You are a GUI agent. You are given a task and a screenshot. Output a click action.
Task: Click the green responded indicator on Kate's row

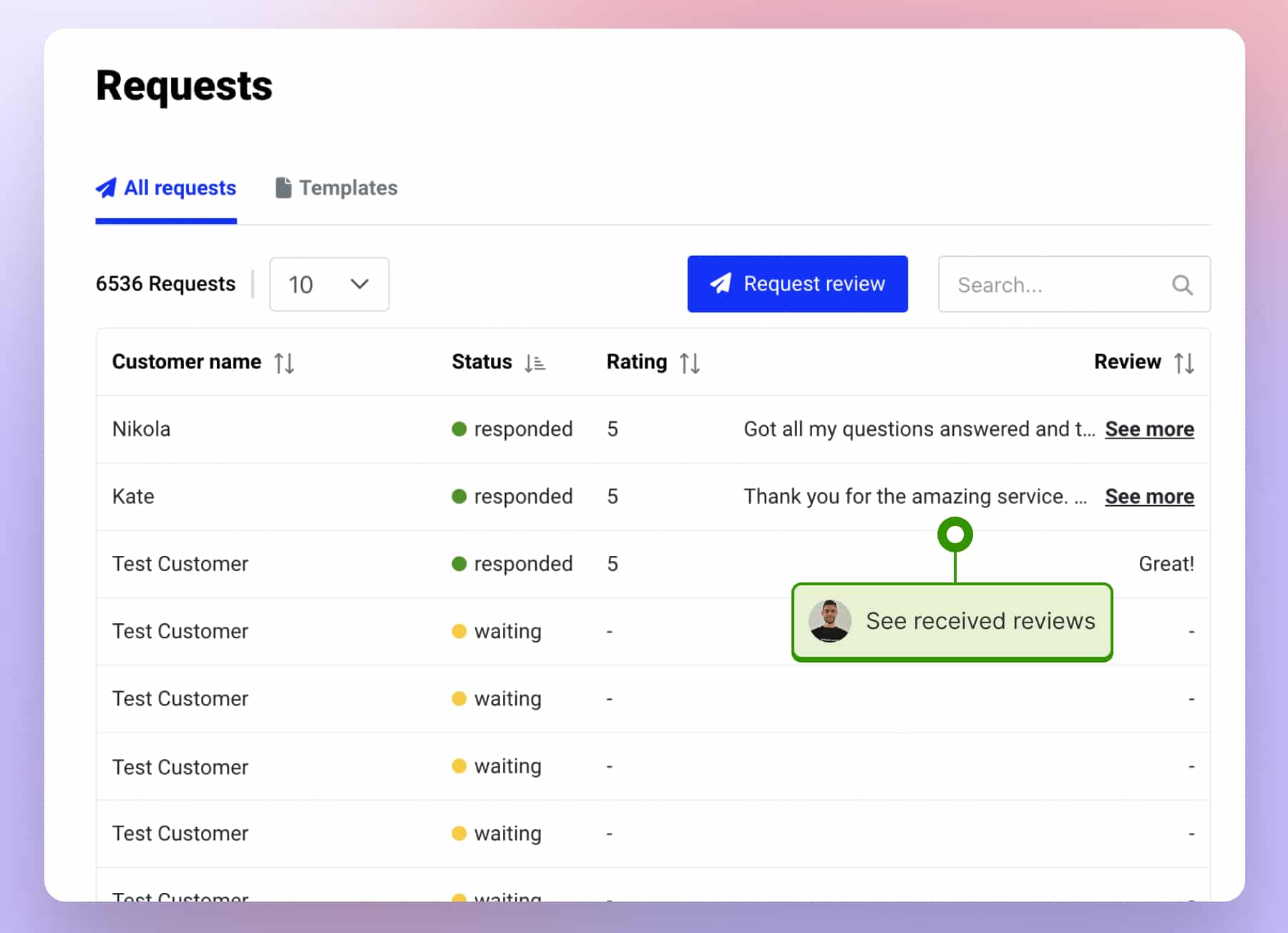point(460,497)
